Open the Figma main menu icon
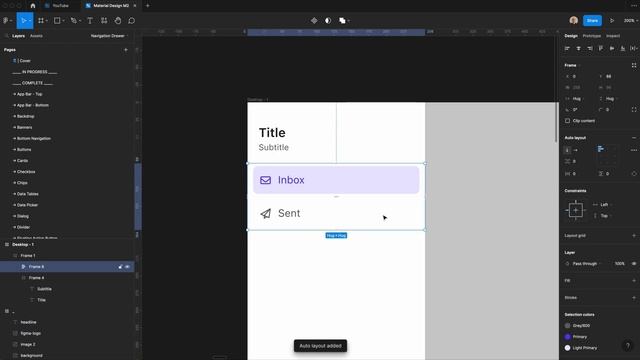Image resolution: width=640 pixels, height=360 pixels. click(6, 20)
